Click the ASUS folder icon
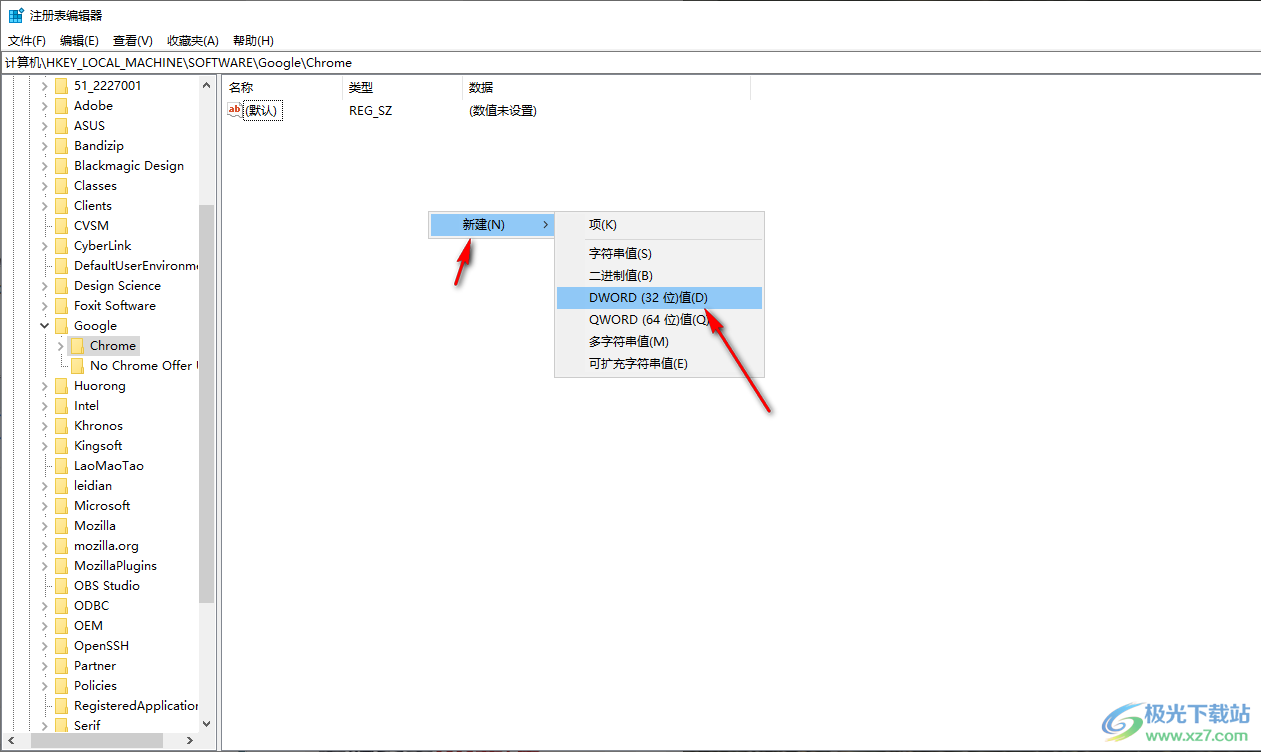The height and width of the screenshot is (752, 1261). (62, 126)
